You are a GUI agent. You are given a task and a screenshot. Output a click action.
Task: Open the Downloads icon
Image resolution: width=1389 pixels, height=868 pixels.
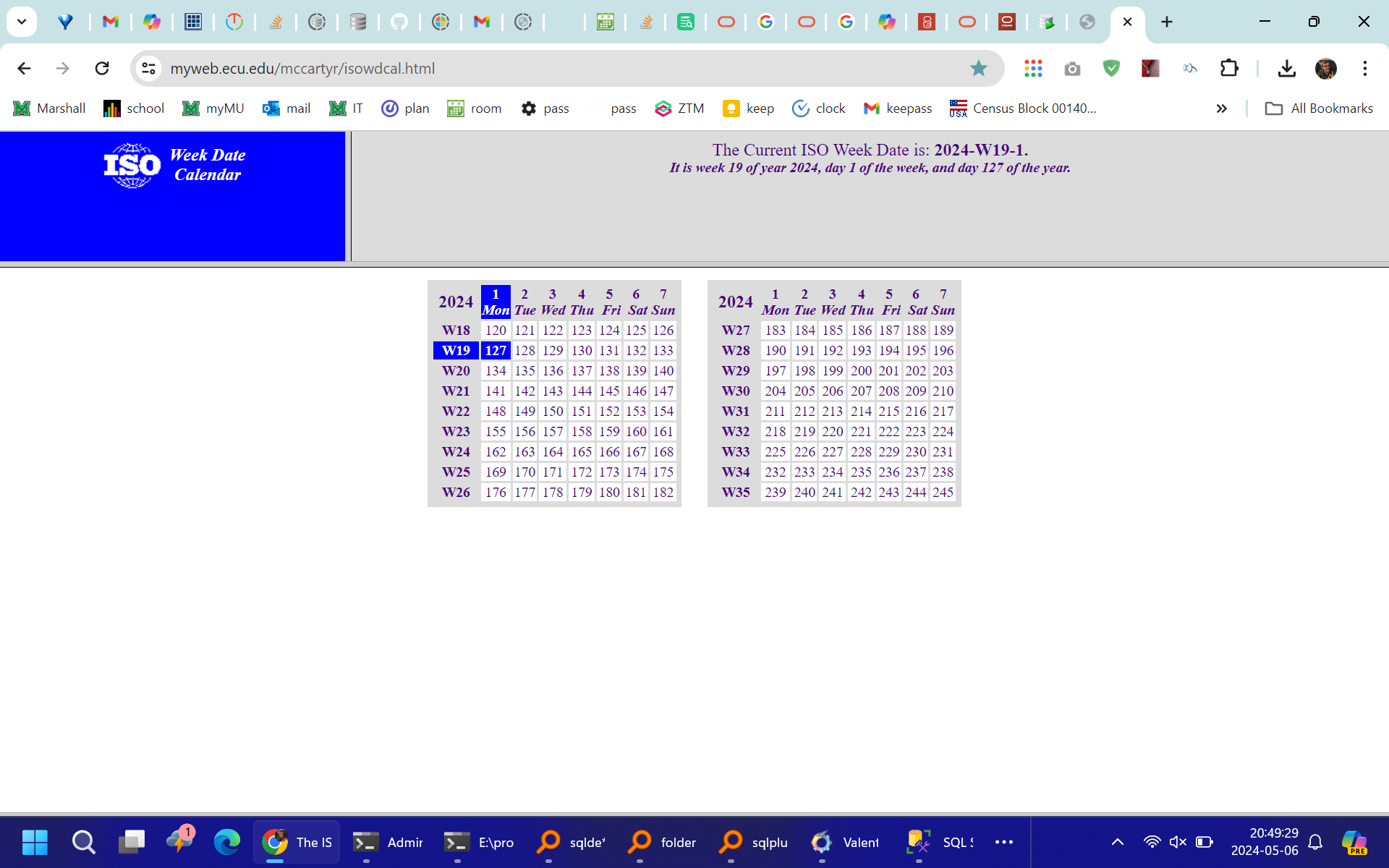point(1286,68)
